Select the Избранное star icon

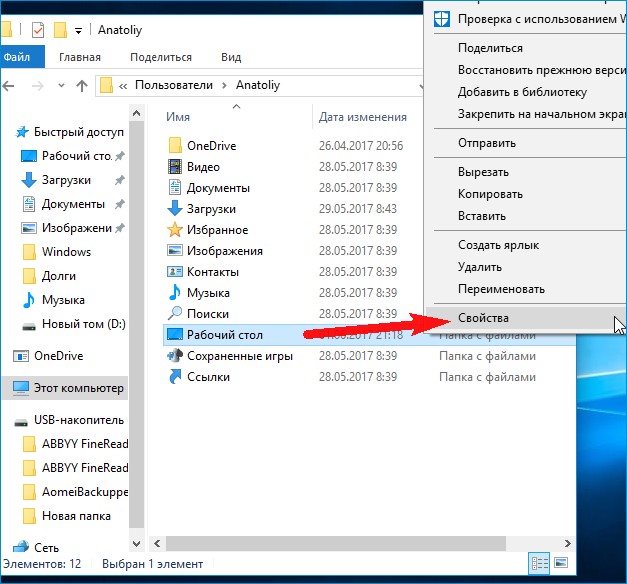(175, 230)
